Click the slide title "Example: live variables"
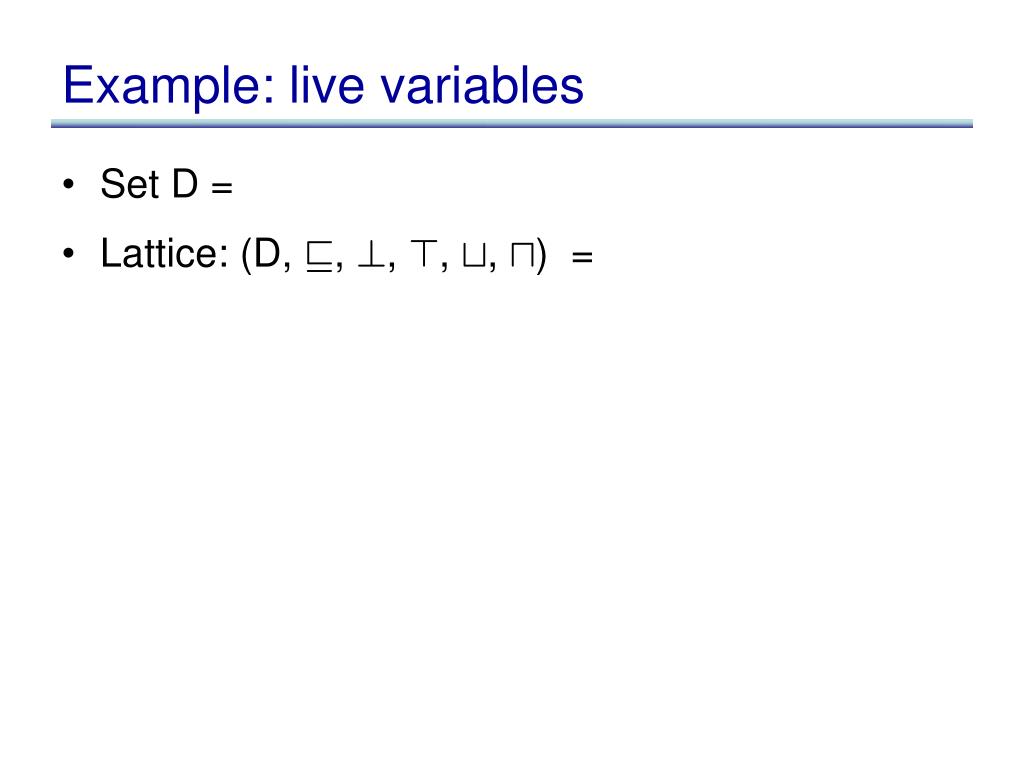Screen dimensions: 1024x768 [322, 86]
